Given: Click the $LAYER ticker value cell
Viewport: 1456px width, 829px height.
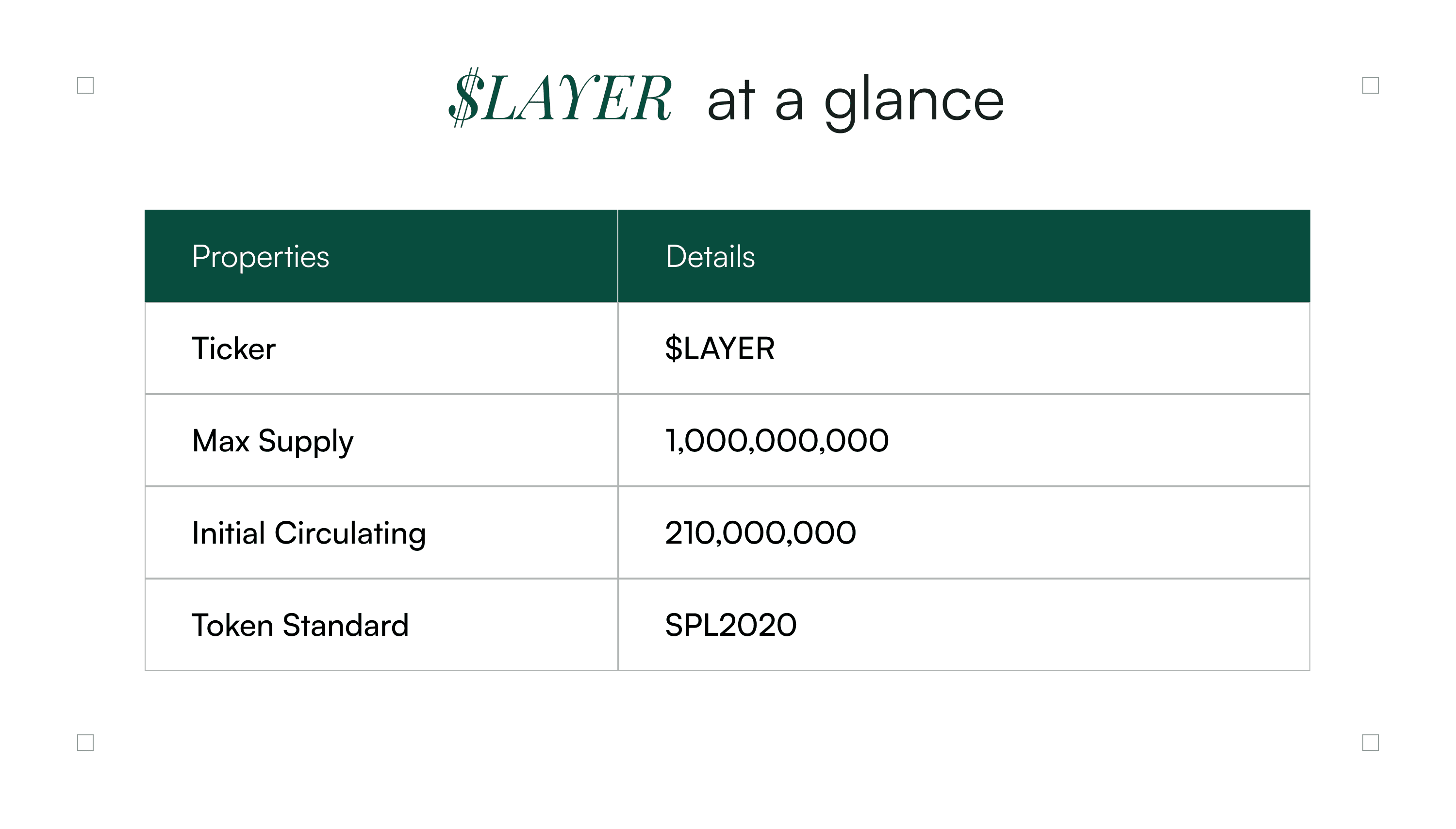Looking at the screenshot, I should pyautogui.click(x=964, y=348).
